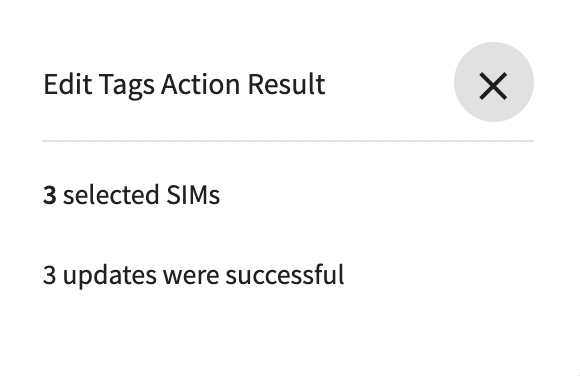
Task: Close the Edit Tags Action Result dialog
Action: 493,82
